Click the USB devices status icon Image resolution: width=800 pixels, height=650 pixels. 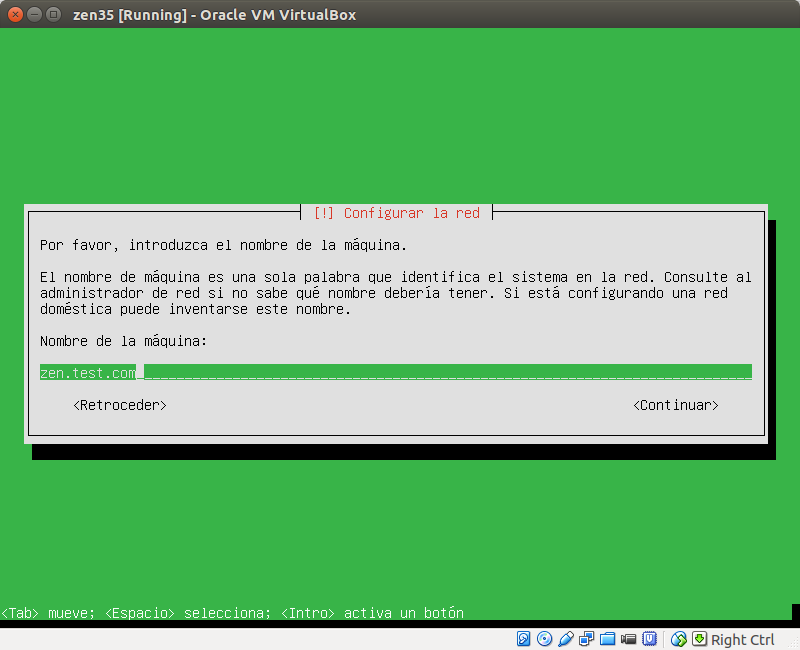pyautogui.click(x=564, y=639)
